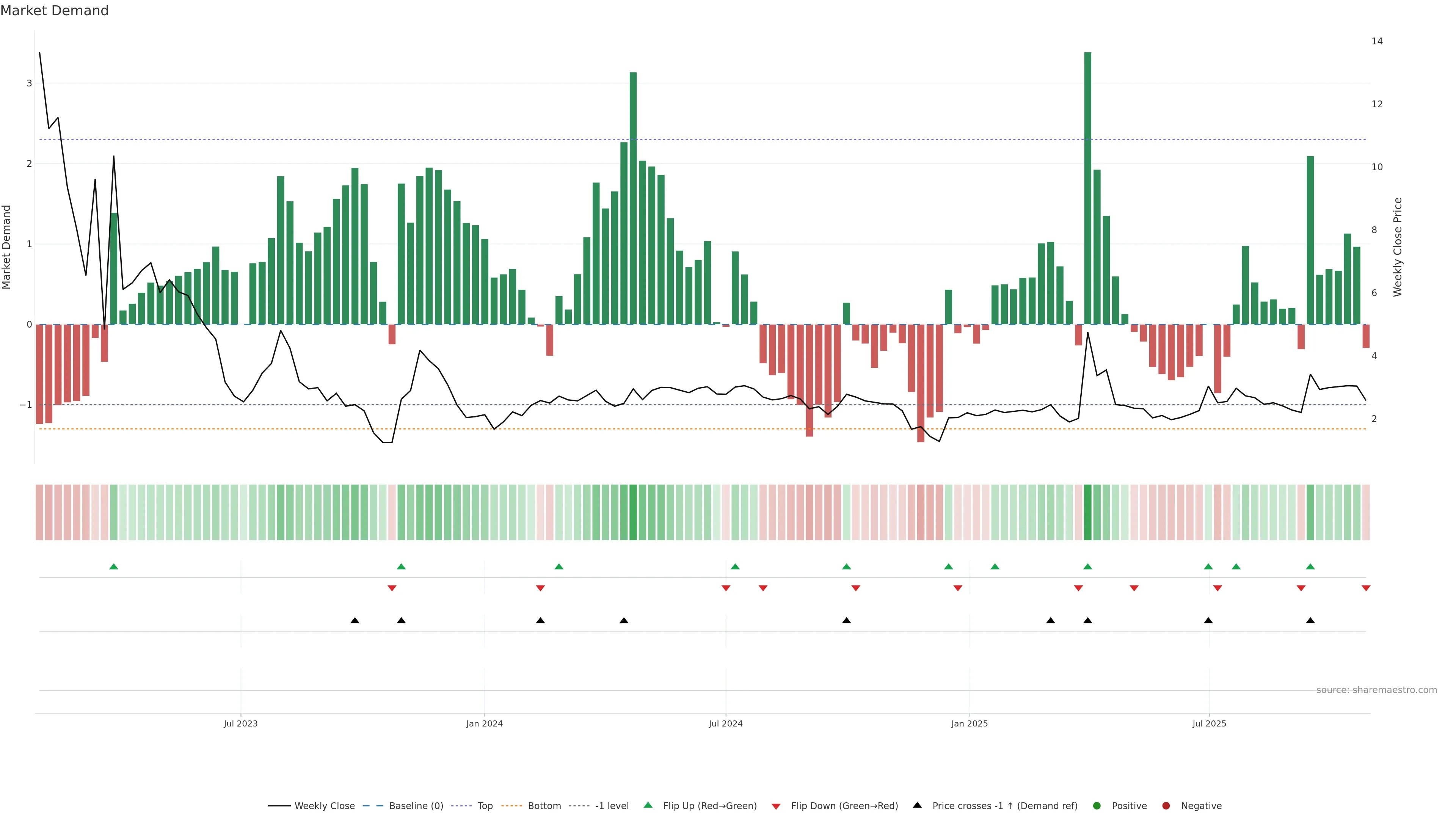Click the red Negative circle legend icon
This screenshot has height=819, width=1456.
click(x=1166, y=805)
